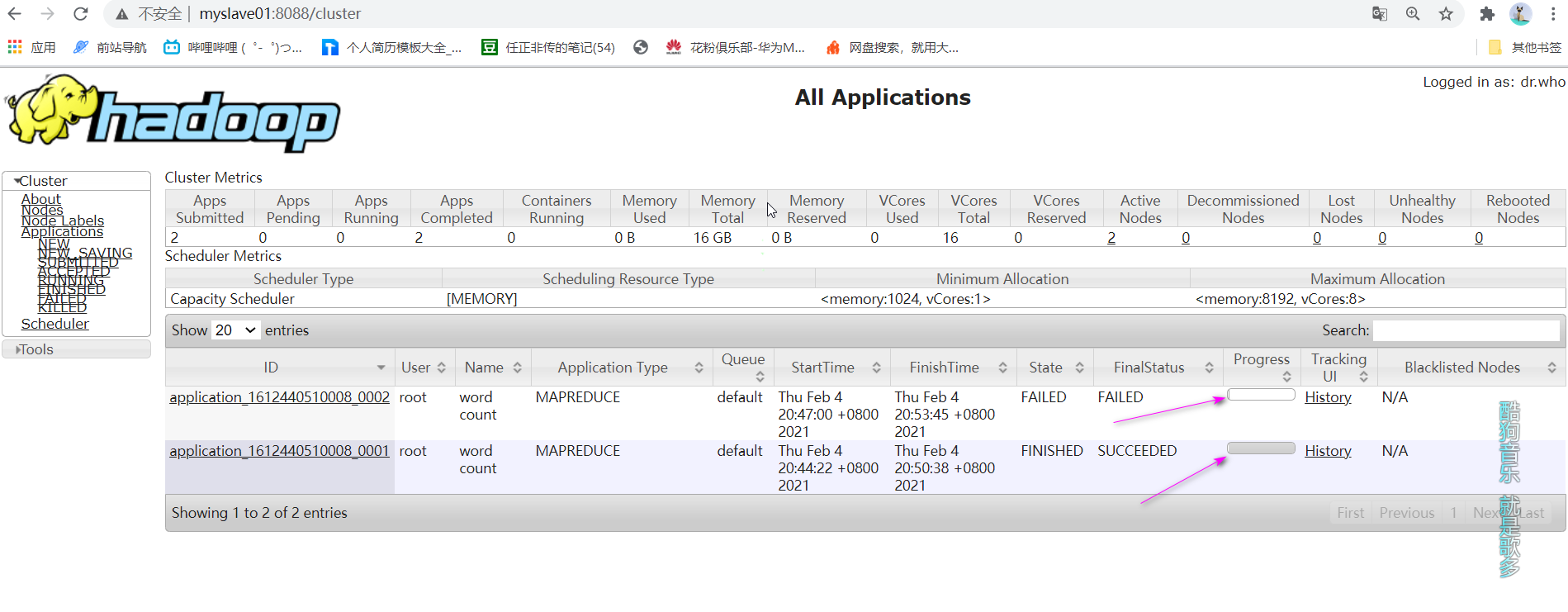Screen dimensions: 1568x612
Task: Open the apps grid bookmark
Action: coord(31,48)
